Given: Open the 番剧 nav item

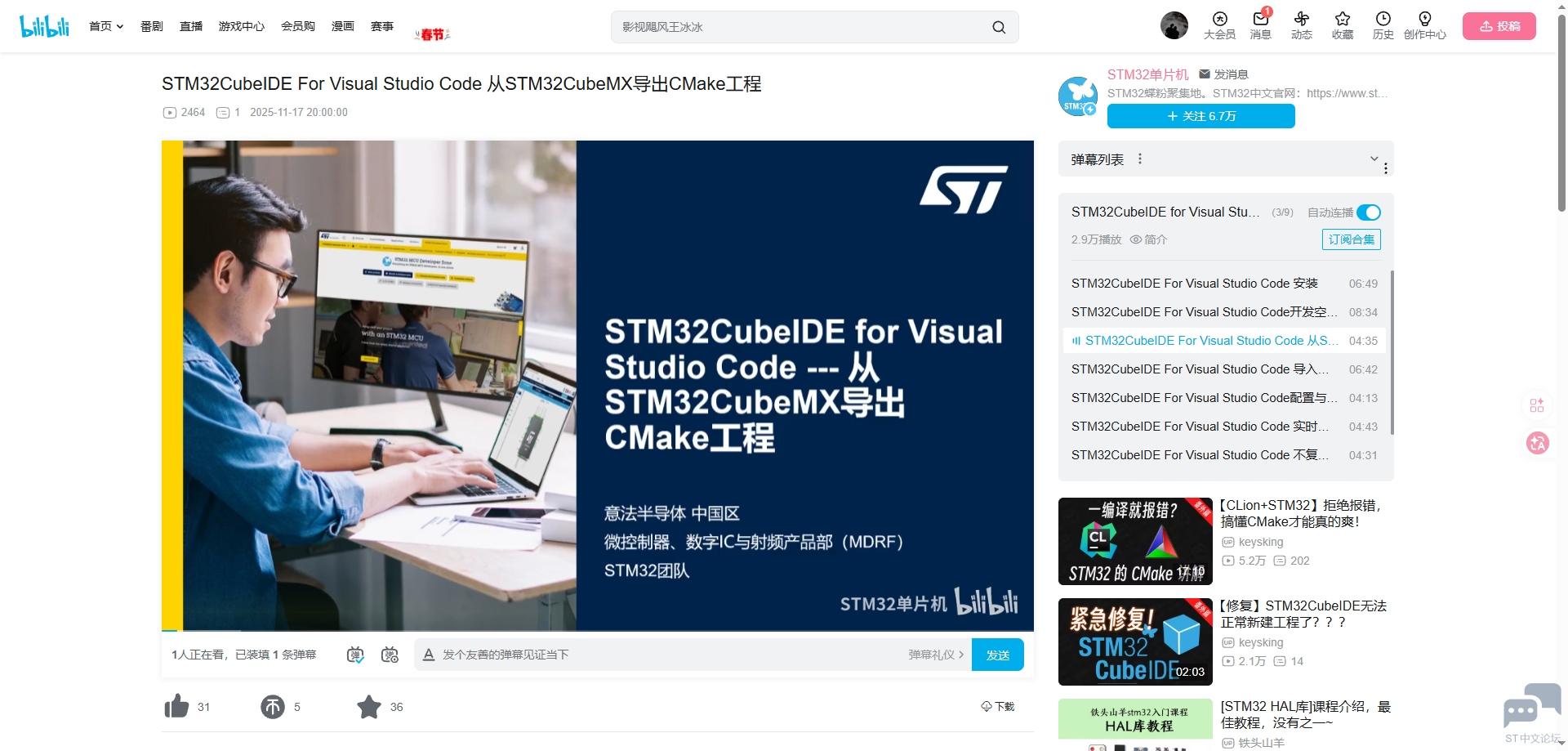Looking at the screenshot, I should coord(151,26).
